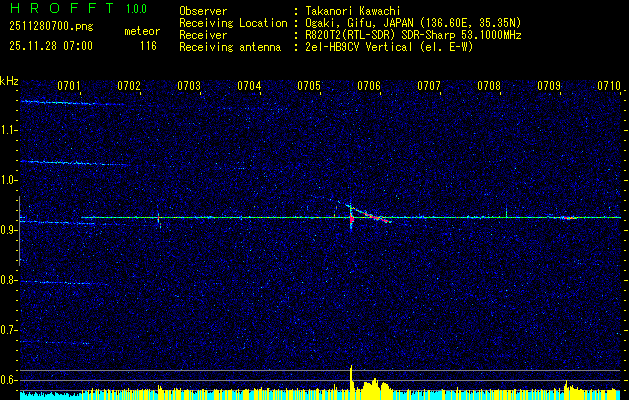
Task: Click time marker 0705
Action: click(309, 86)
